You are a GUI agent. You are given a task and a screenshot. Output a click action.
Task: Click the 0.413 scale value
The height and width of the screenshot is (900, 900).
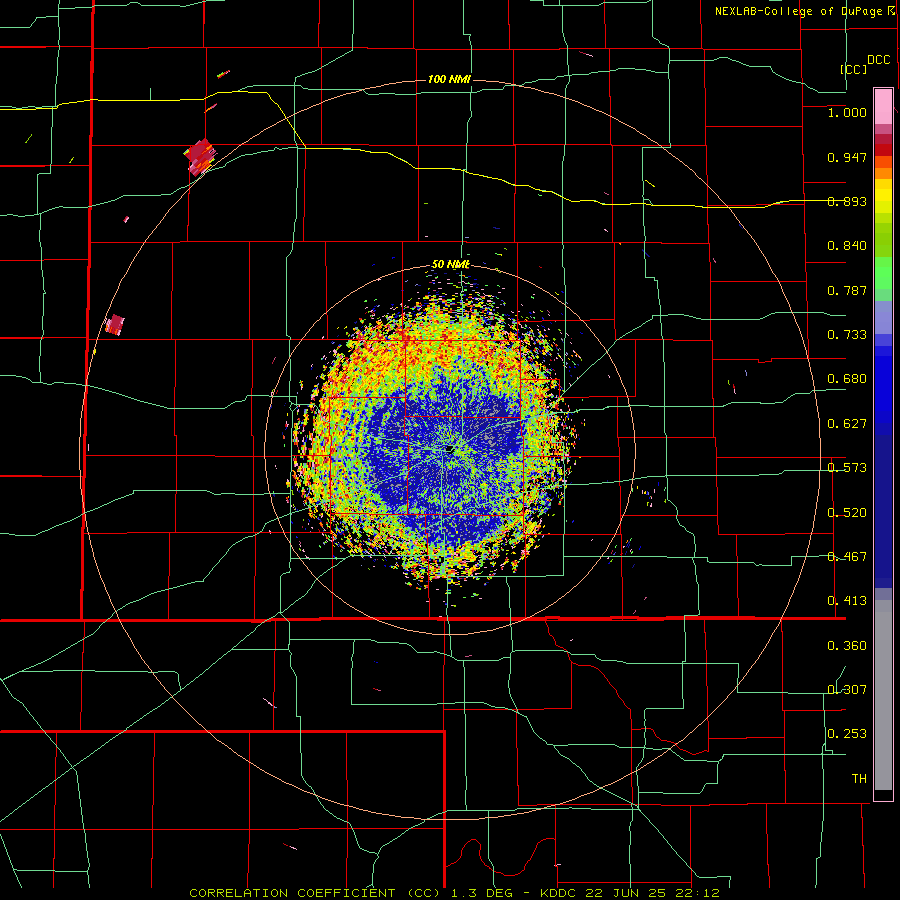point(847,601)
